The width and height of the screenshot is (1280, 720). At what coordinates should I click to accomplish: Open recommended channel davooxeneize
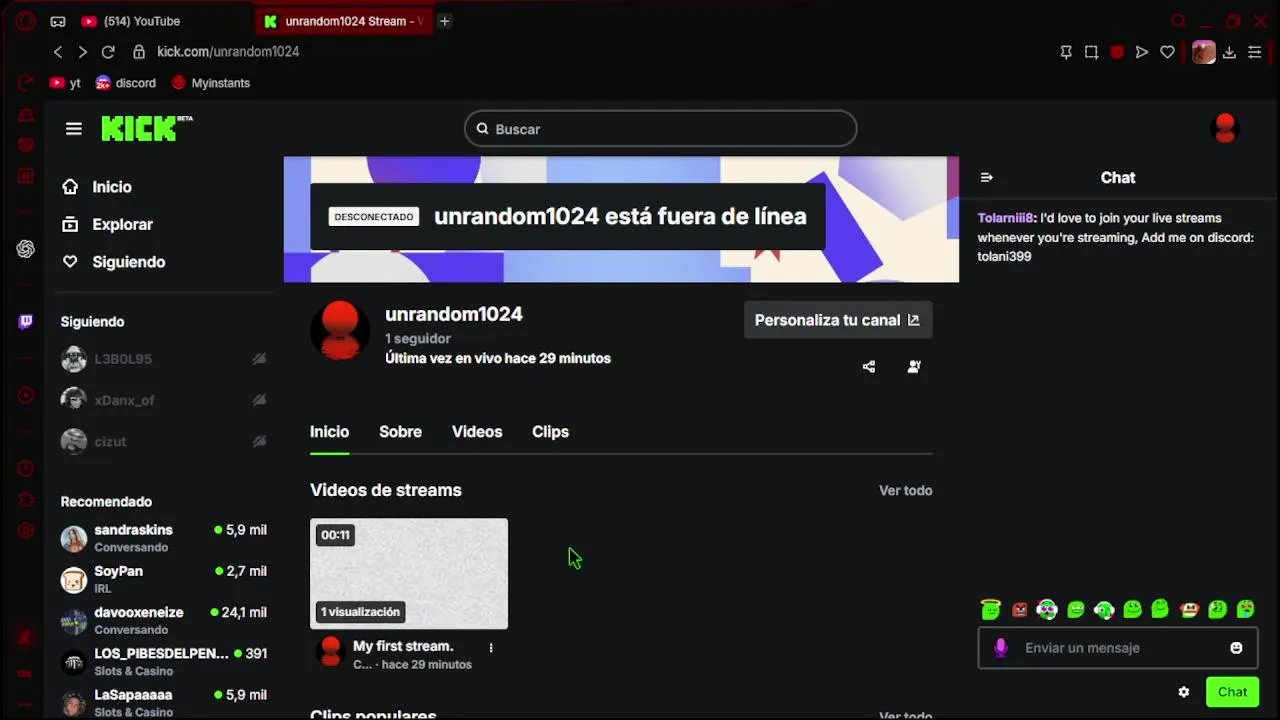click(x=164, y=620)
